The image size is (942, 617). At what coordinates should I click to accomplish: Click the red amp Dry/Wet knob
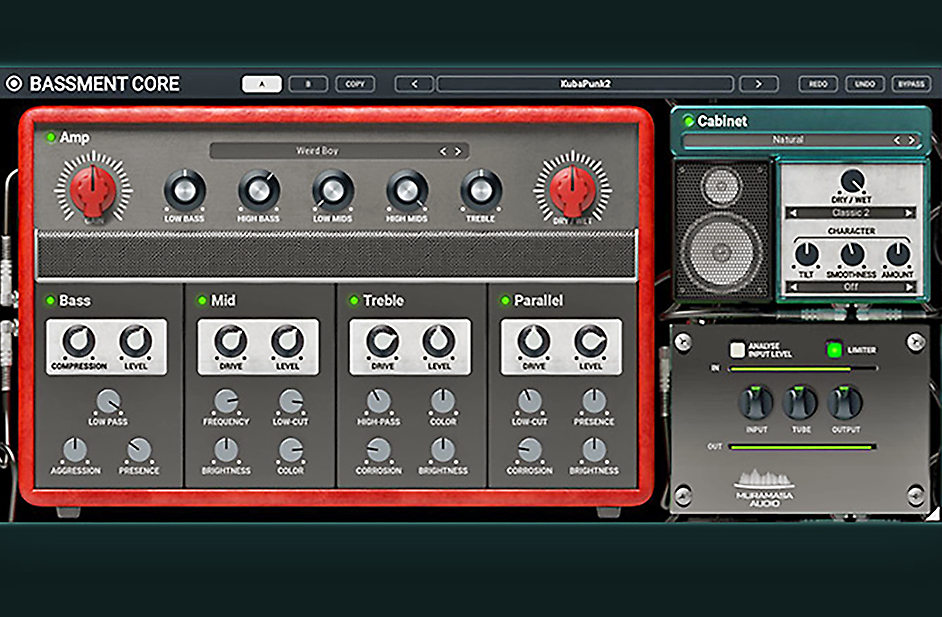573,190
